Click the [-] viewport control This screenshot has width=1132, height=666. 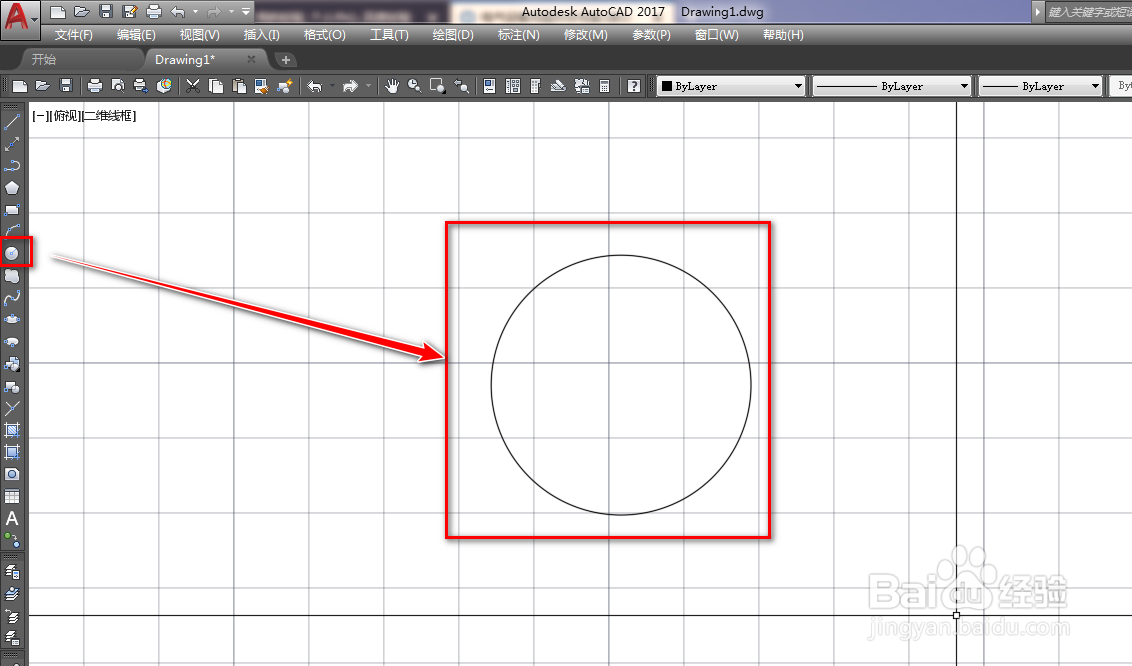pyautogui.click(x=40, y=115)
